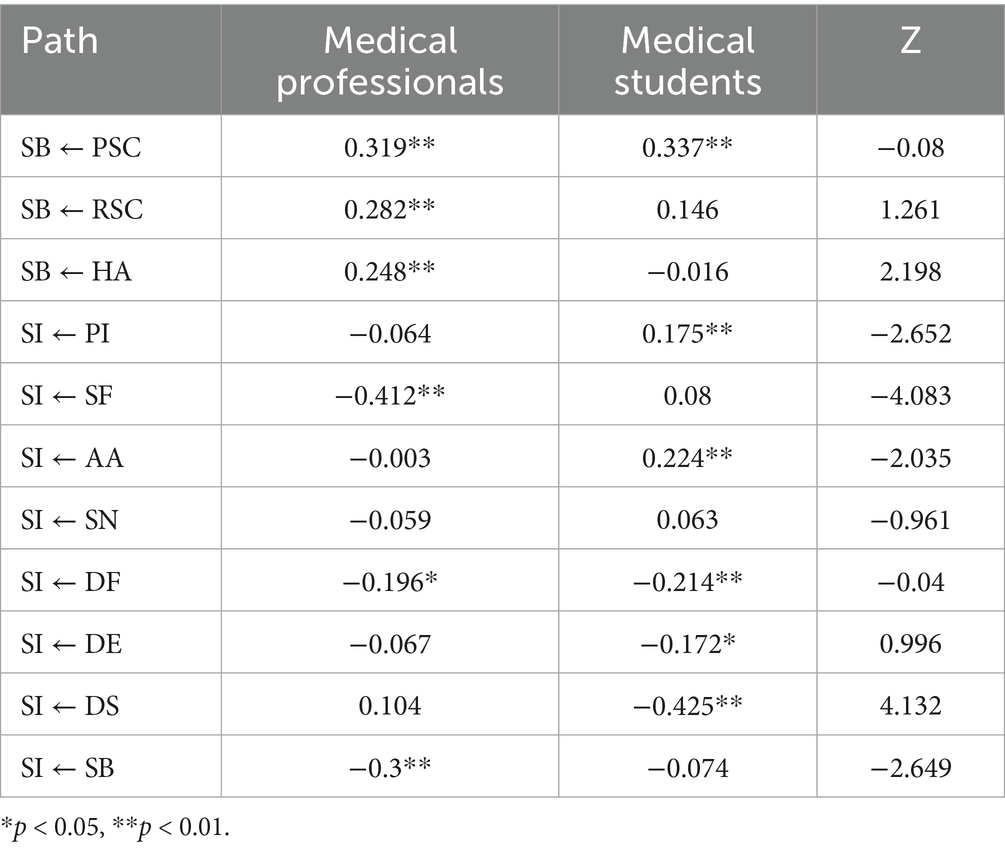Click the −0.196* cell in SI ← DF row
Image resolution: width=1005 pixels, height=851 pixels.
[390, 580]
